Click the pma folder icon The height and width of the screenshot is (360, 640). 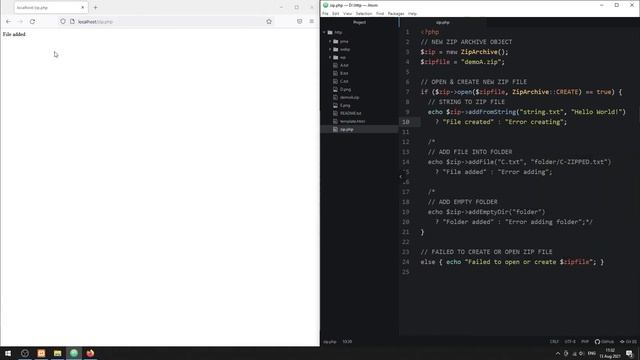click(x=336, y=41)
